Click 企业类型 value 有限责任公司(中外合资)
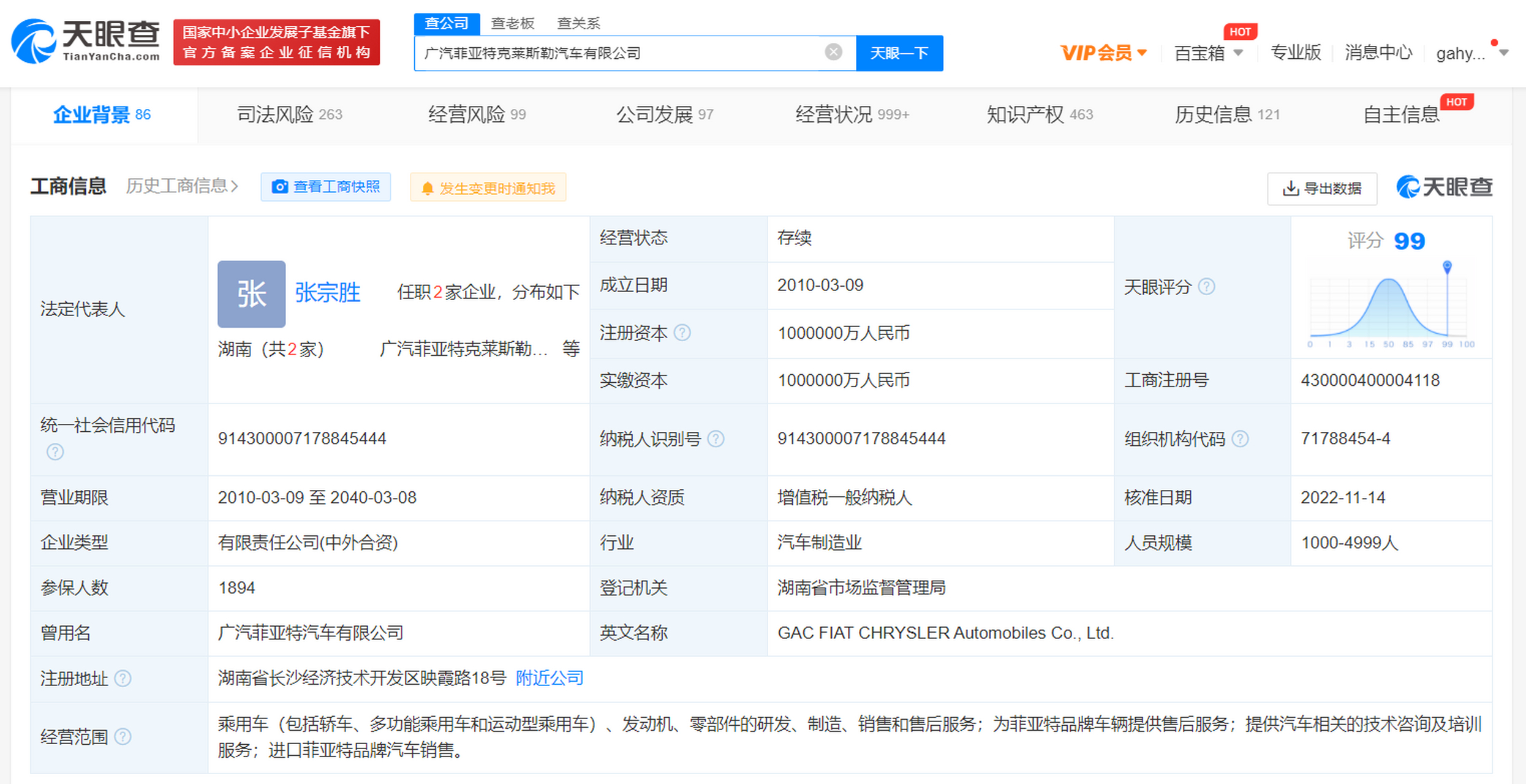Image resolution: width=1526 pixels, height=784 pixels. coord(308,543)
